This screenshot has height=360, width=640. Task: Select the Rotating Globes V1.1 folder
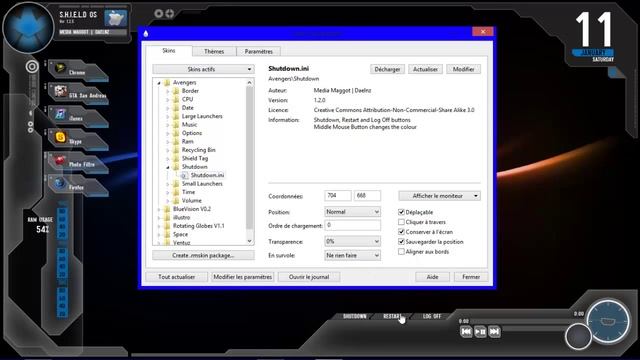click(198, 226)
